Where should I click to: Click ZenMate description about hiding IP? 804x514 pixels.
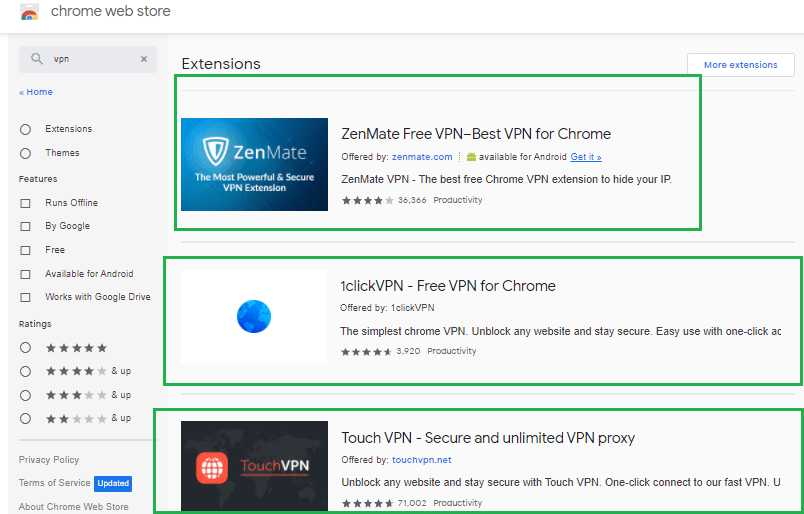pos(507,180)
